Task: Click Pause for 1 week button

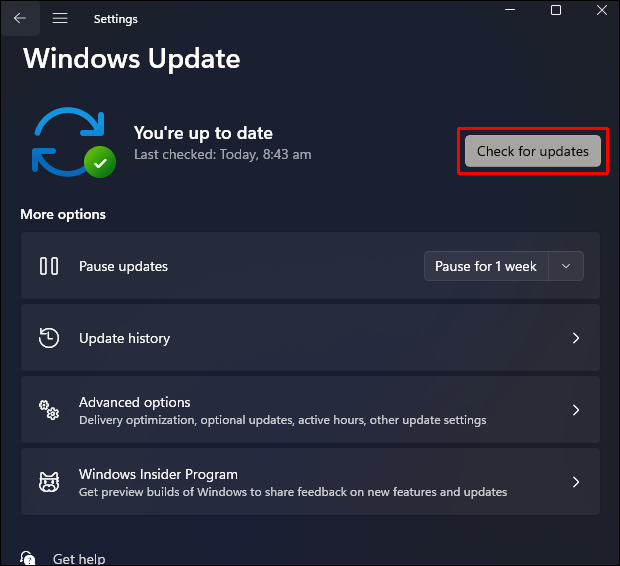Action: [486, 266]
